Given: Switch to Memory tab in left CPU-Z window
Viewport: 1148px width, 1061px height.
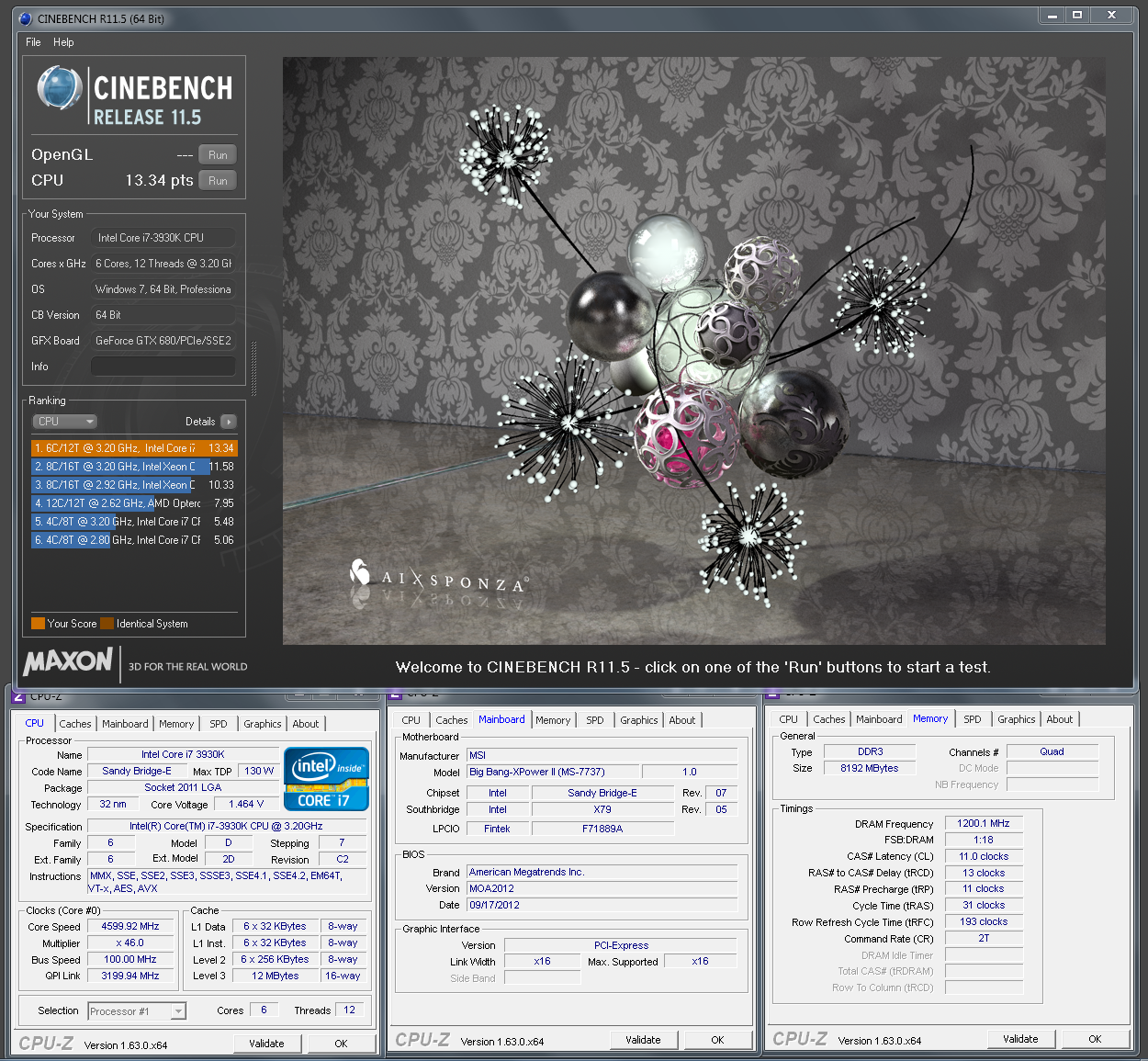Looking at the screenshot, I should pyautogui.click(x=176, y=724).
